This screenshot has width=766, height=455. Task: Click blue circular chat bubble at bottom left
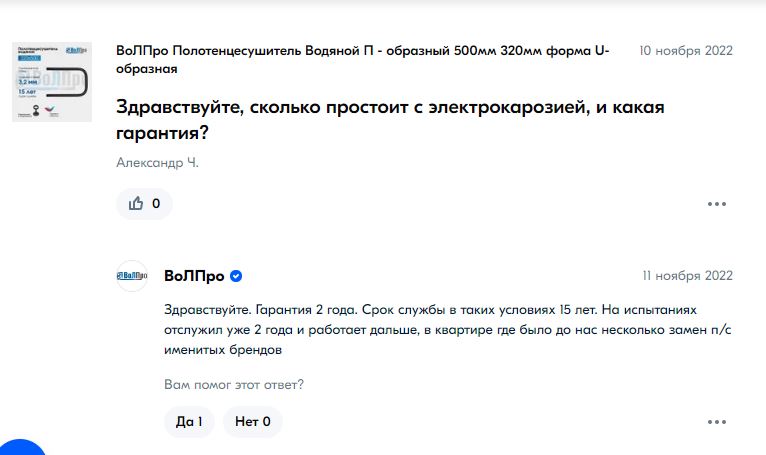[21, 449]
